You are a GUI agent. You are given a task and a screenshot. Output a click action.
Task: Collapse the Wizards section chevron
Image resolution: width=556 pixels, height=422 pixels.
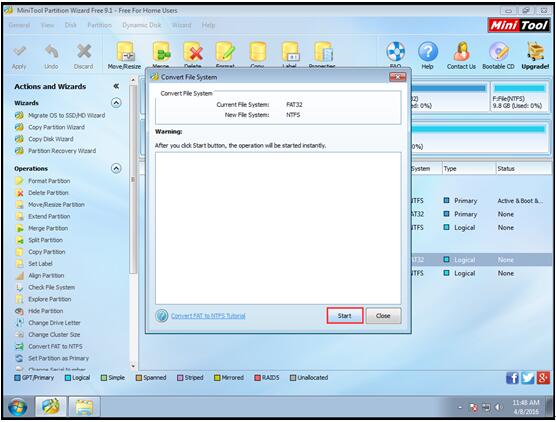[x=116, y=103]
